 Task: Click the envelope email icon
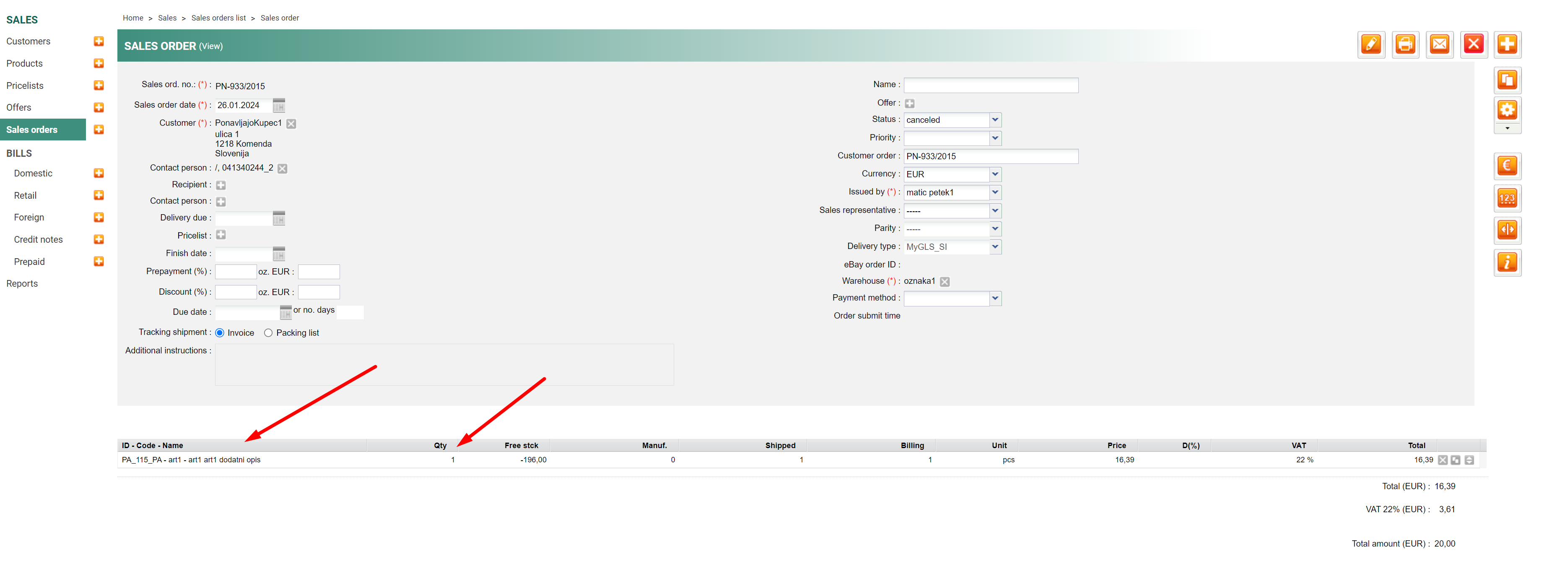(x=1439, y=44)
